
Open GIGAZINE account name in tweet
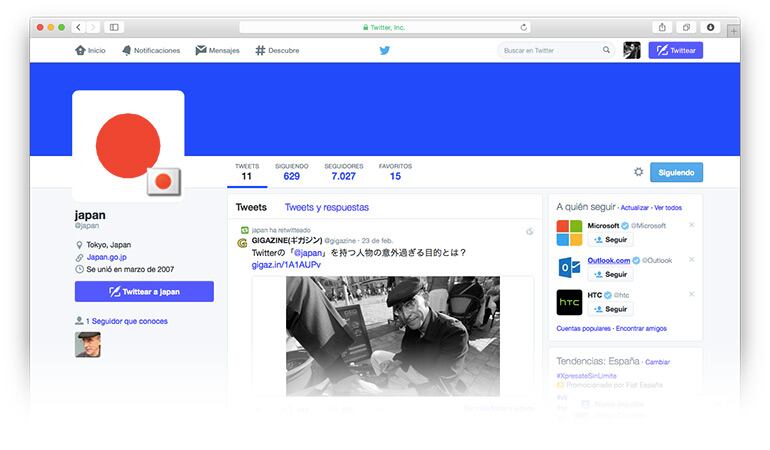click(287, 240)
